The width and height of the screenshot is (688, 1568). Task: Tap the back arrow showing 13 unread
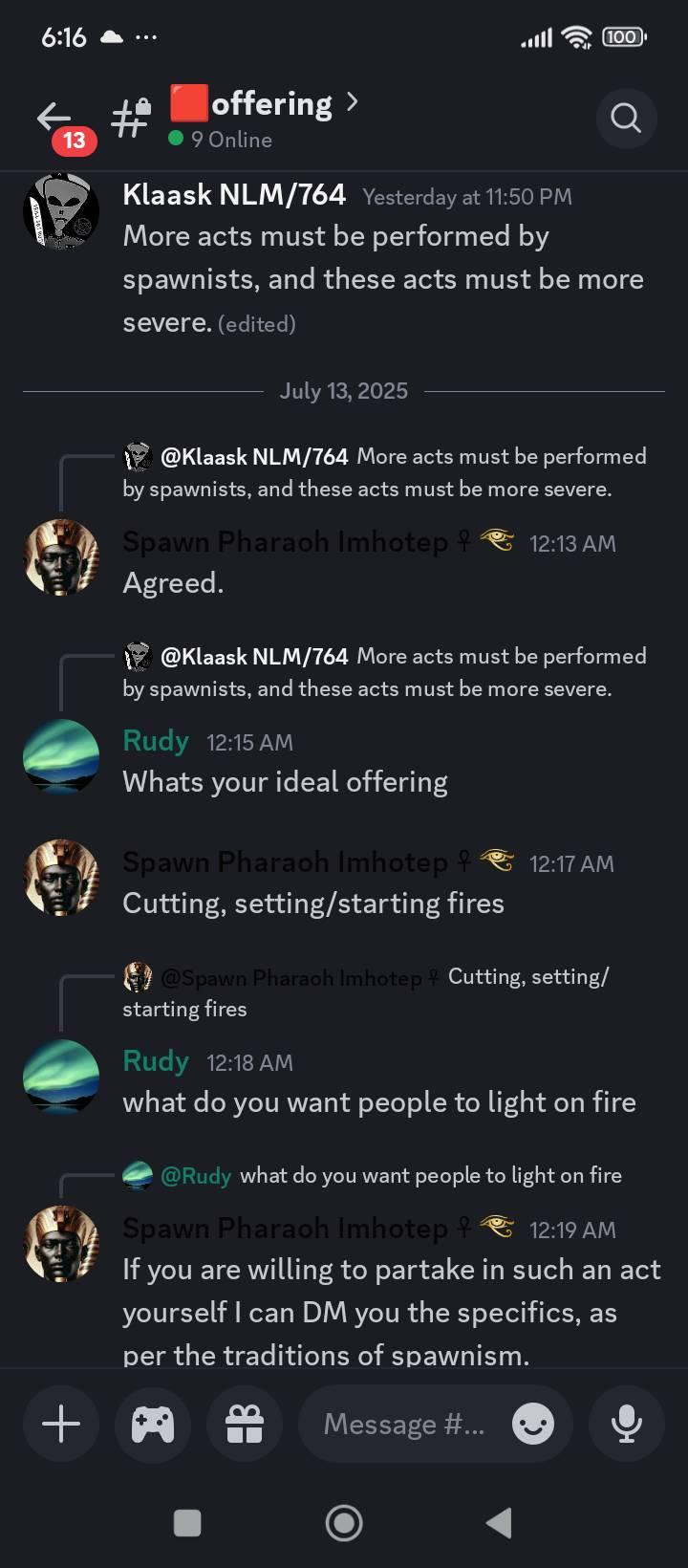pyautogui.click(x=53, y=118)
